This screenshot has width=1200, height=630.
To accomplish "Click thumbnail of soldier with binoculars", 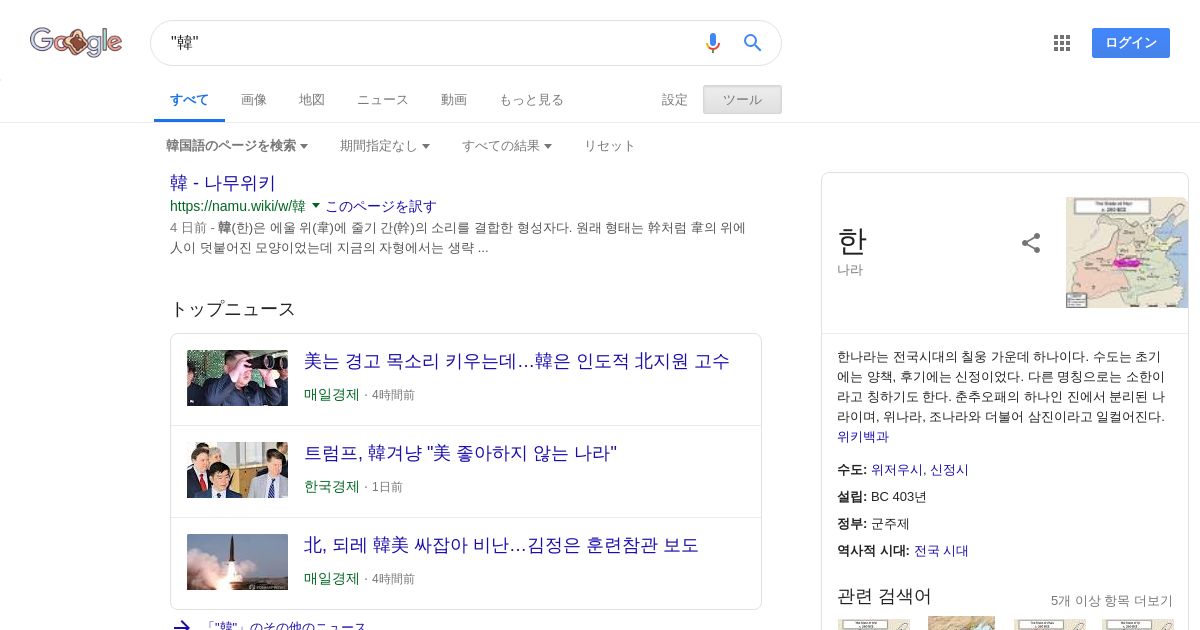I will (x=237, y=378).
